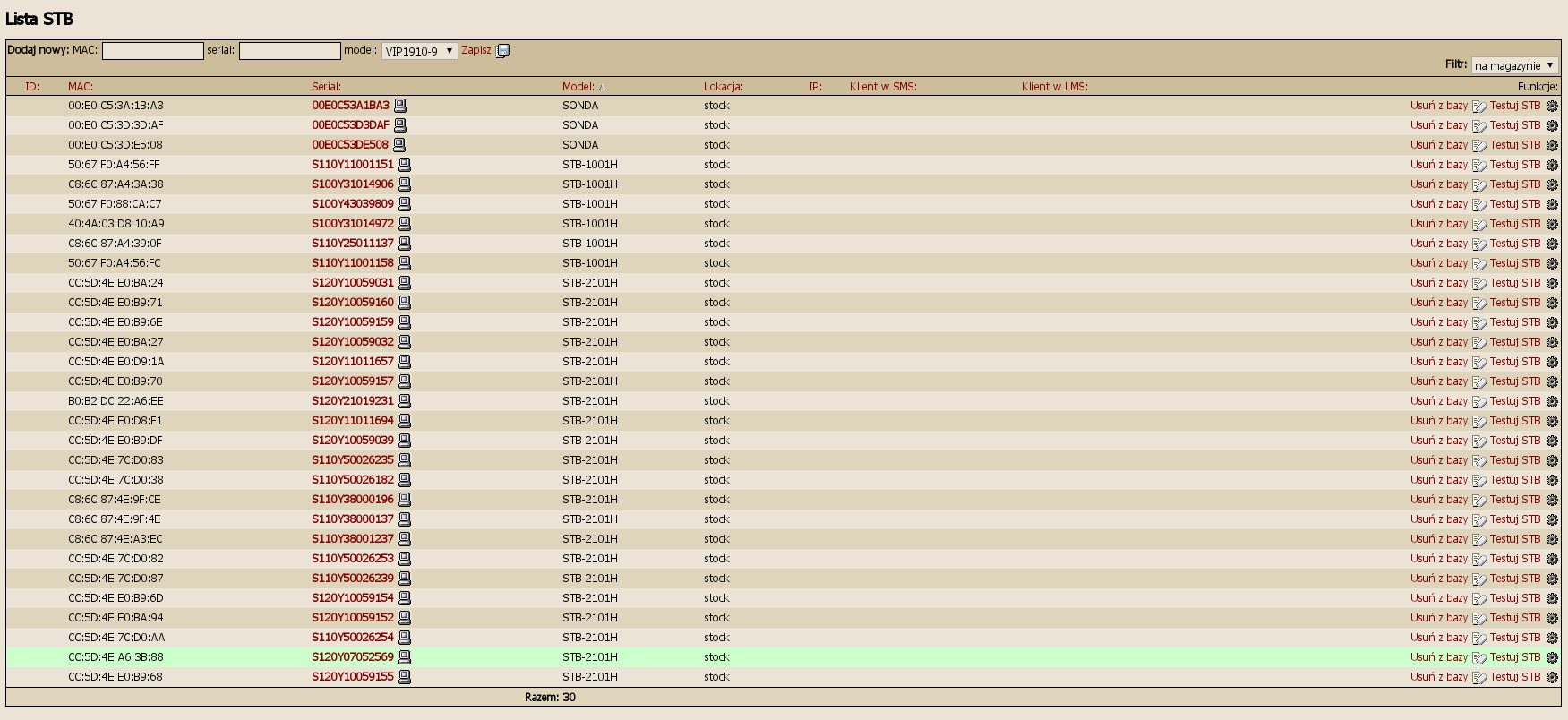
Task: Click the gear icon in row C8:6C:87:4E:9F:CE
Action: tap(1552, 500)
